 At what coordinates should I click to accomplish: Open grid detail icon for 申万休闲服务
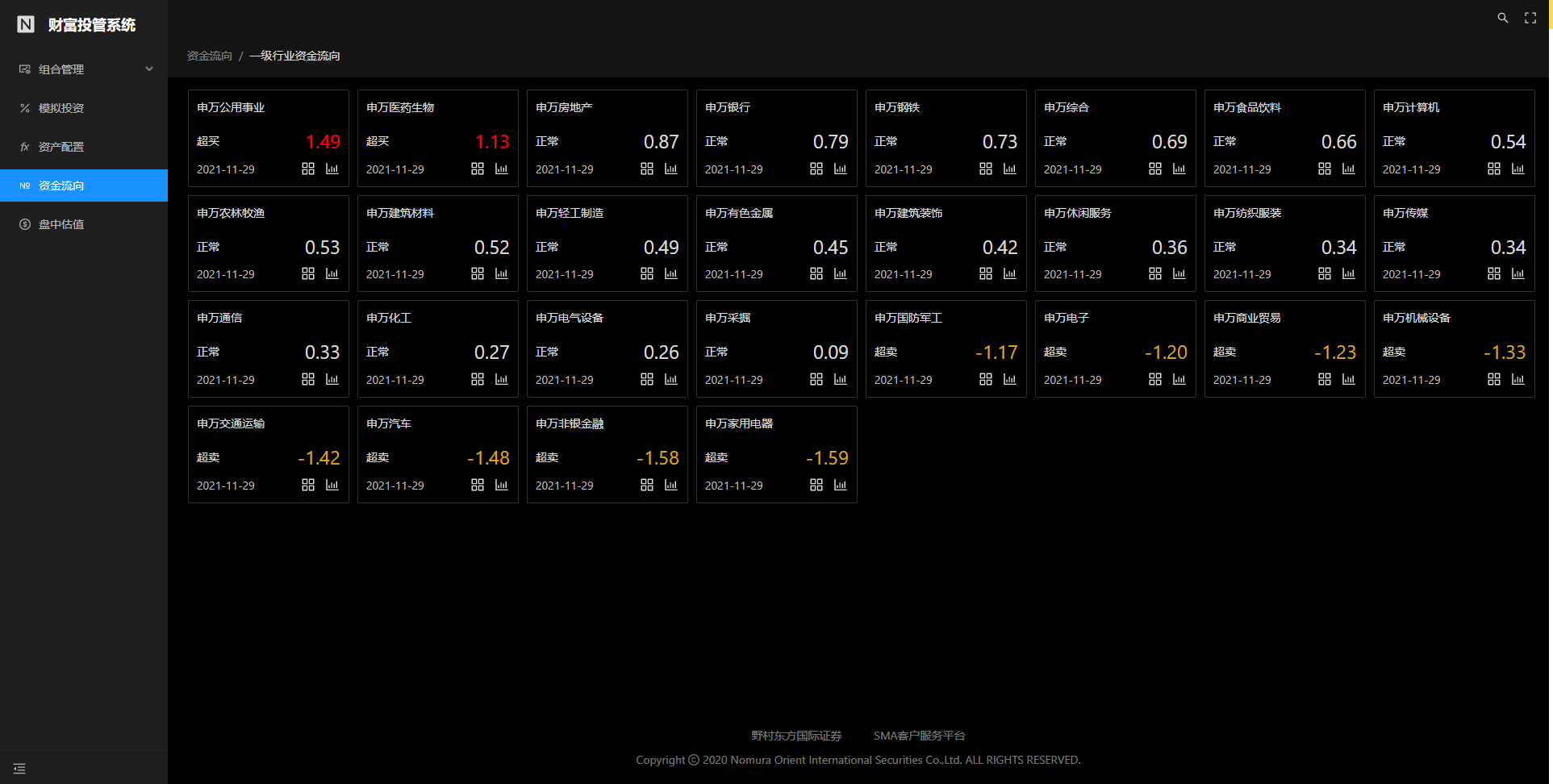click(x=1155, y=273)
